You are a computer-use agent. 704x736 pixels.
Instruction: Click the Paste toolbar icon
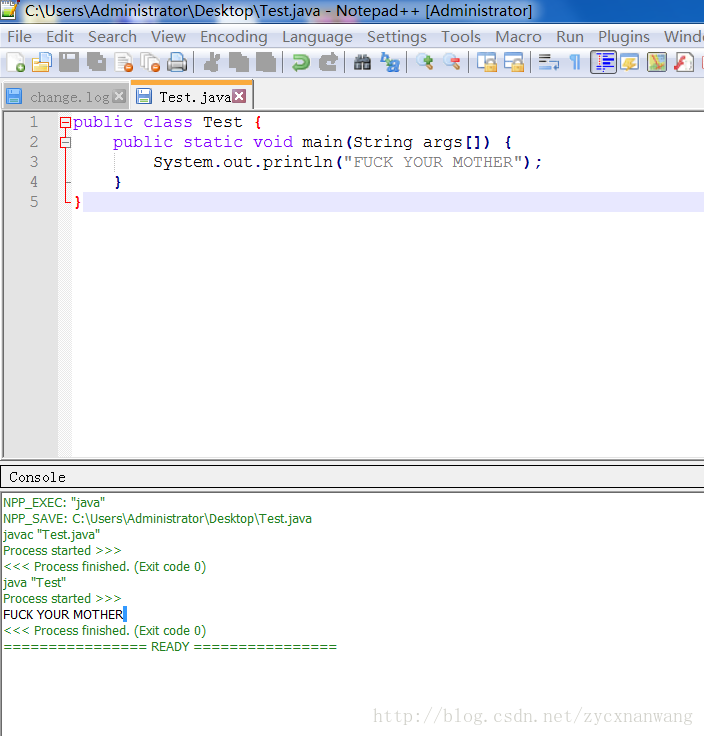[266, 62]
